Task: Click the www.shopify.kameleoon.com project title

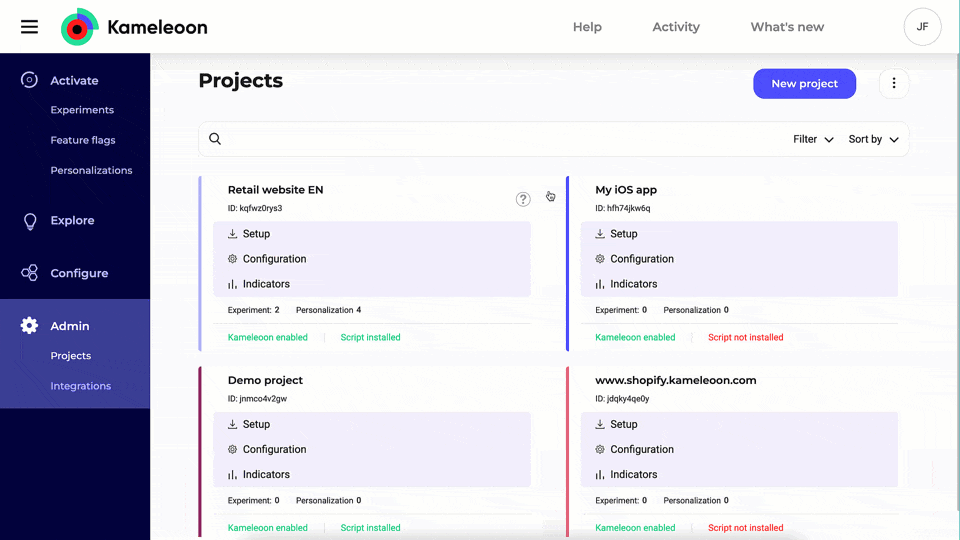Action: (x=676, y=380)
